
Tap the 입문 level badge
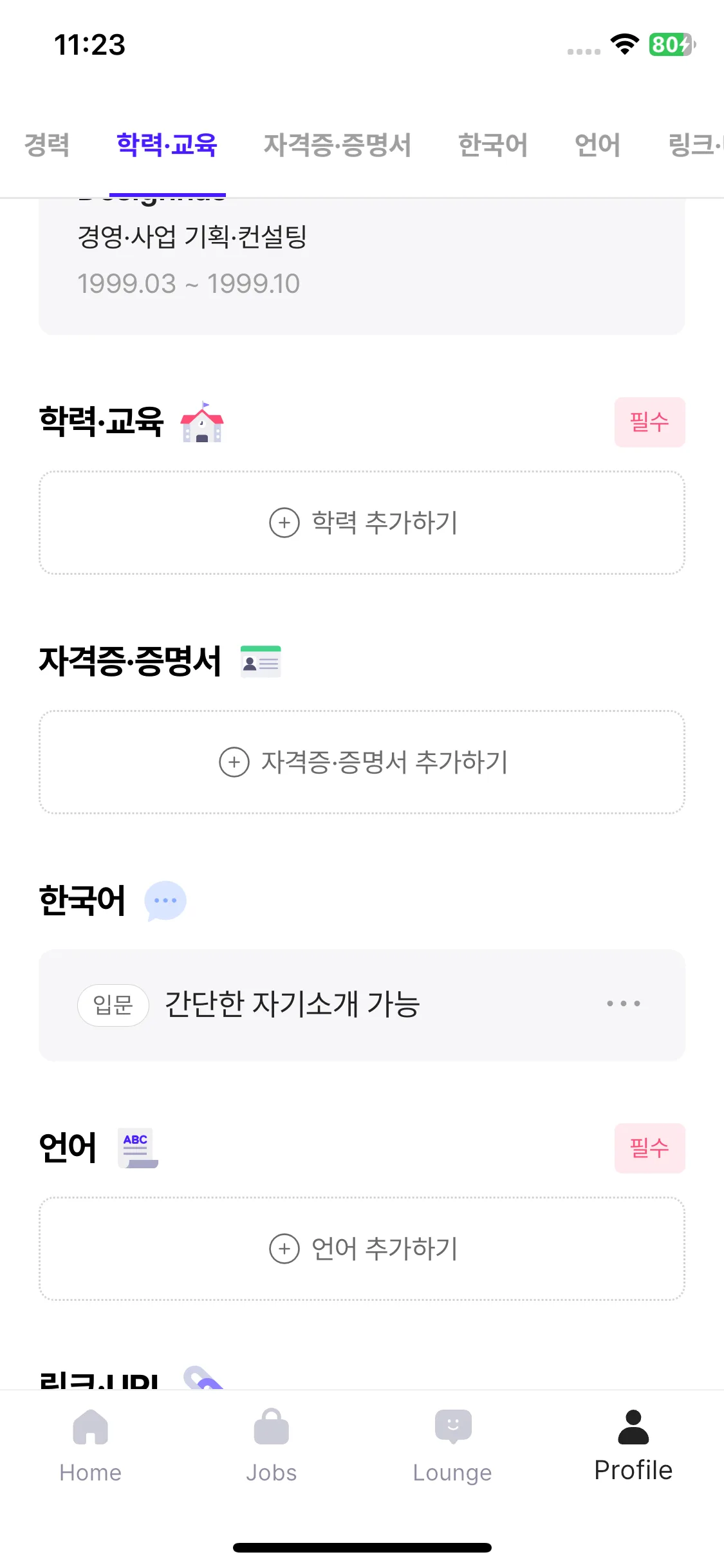[113, 1005]
